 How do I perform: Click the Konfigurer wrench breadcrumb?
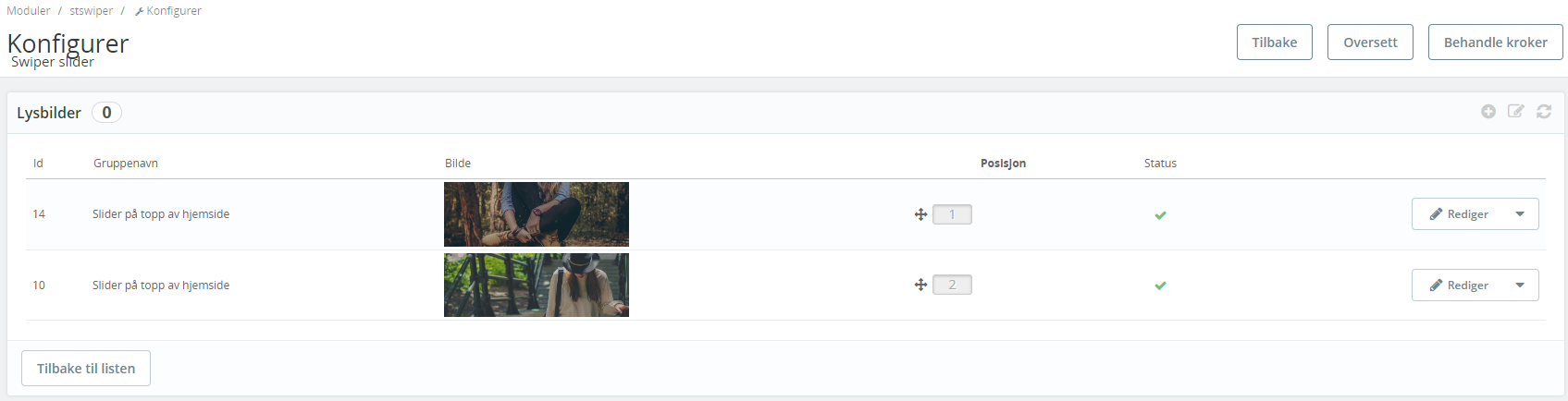click(167, 11)
